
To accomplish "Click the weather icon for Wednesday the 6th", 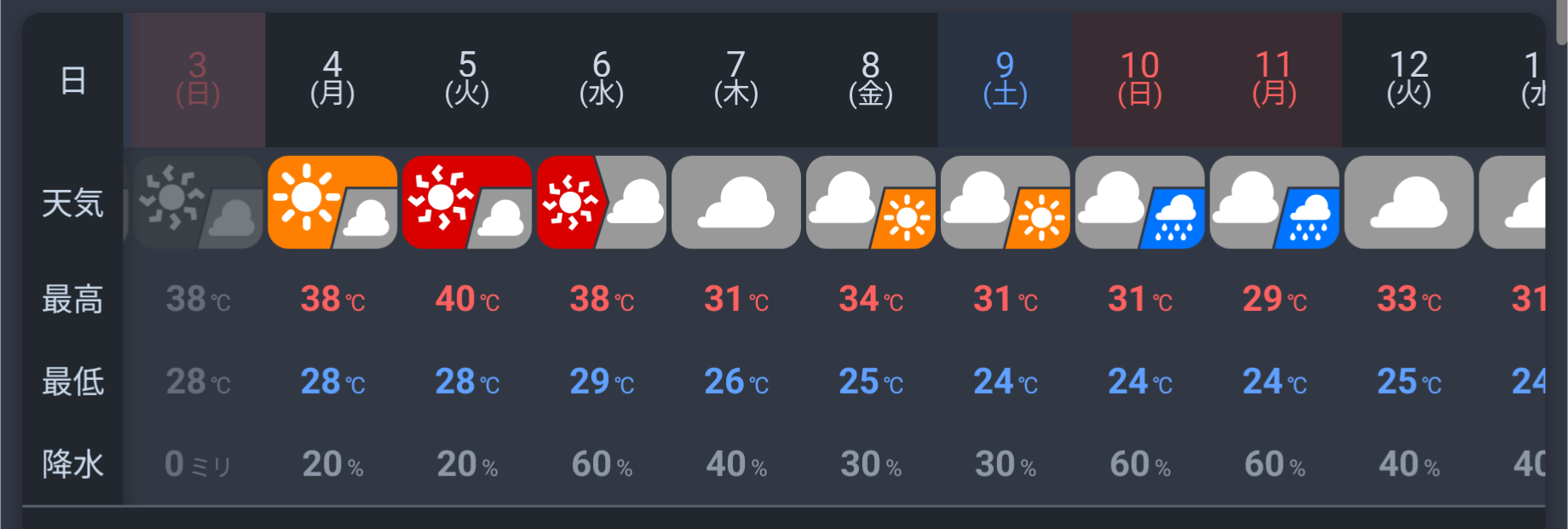I will 602,203.
